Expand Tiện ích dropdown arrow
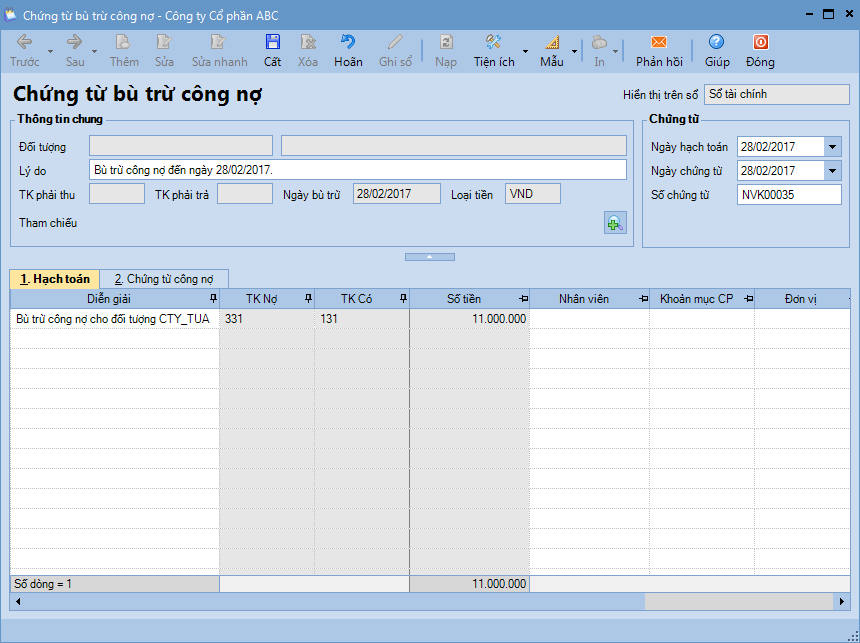This screenshot has width=860, height=643. coord(526,51)
